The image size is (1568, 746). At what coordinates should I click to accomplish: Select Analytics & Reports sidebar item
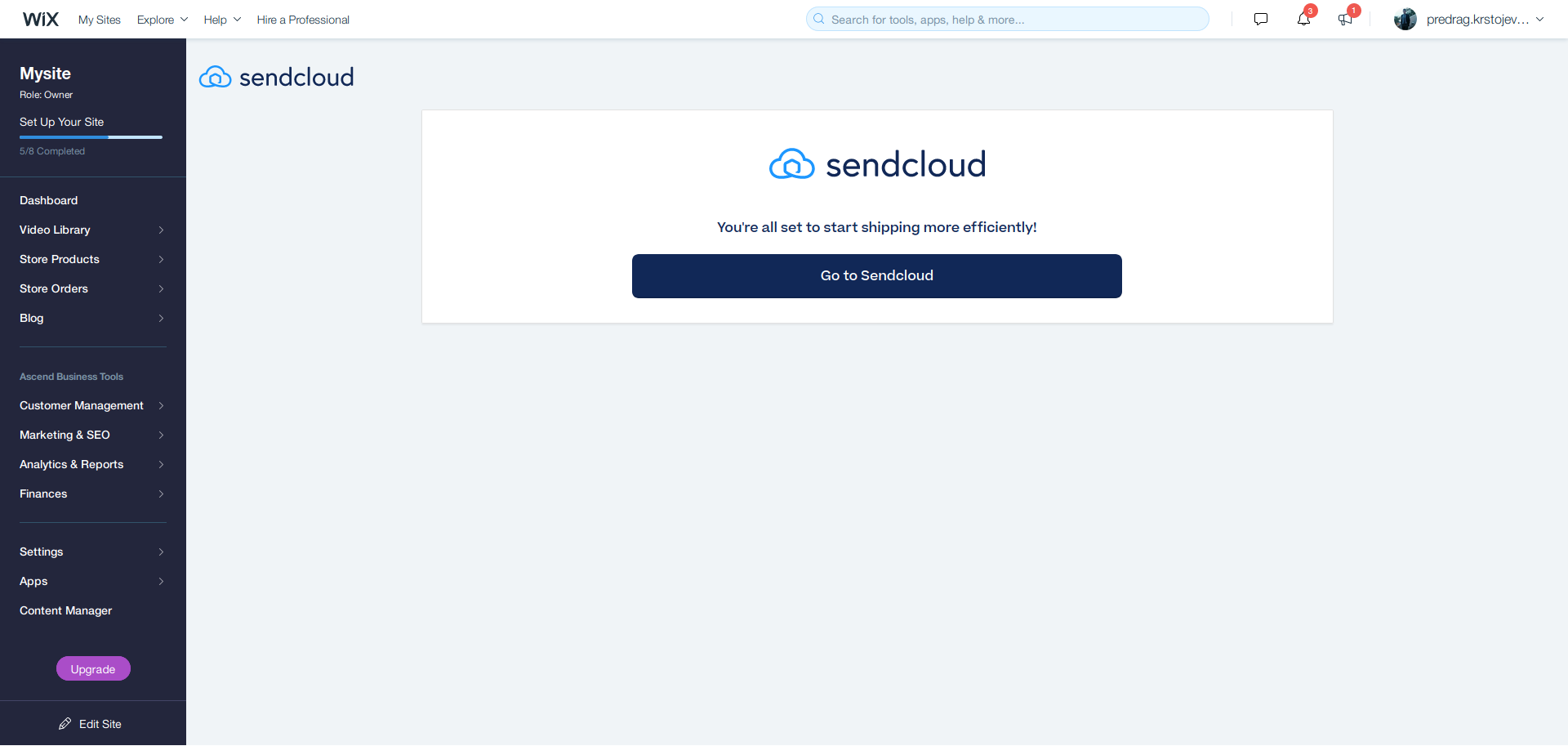click(93, 464)
